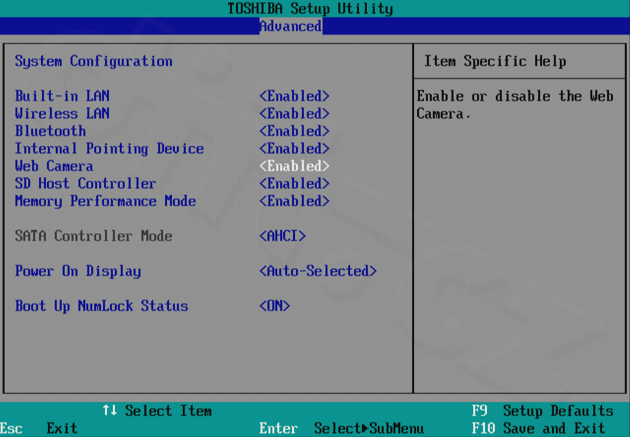The image size is (630, 437).
Task: Toggle SD Host Controller Enabled value
Action: point(294,184)
